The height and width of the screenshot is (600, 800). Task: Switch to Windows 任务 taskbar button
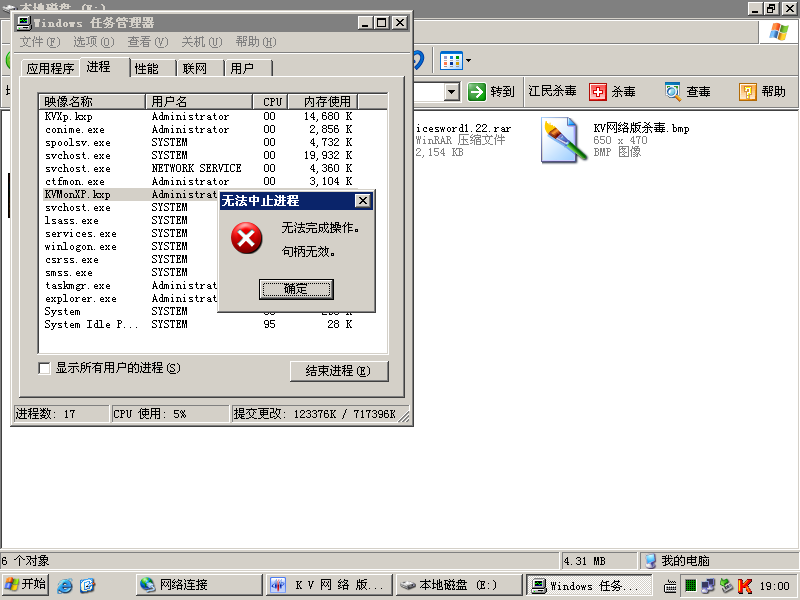pyautogui.click(x=589, y=585)
